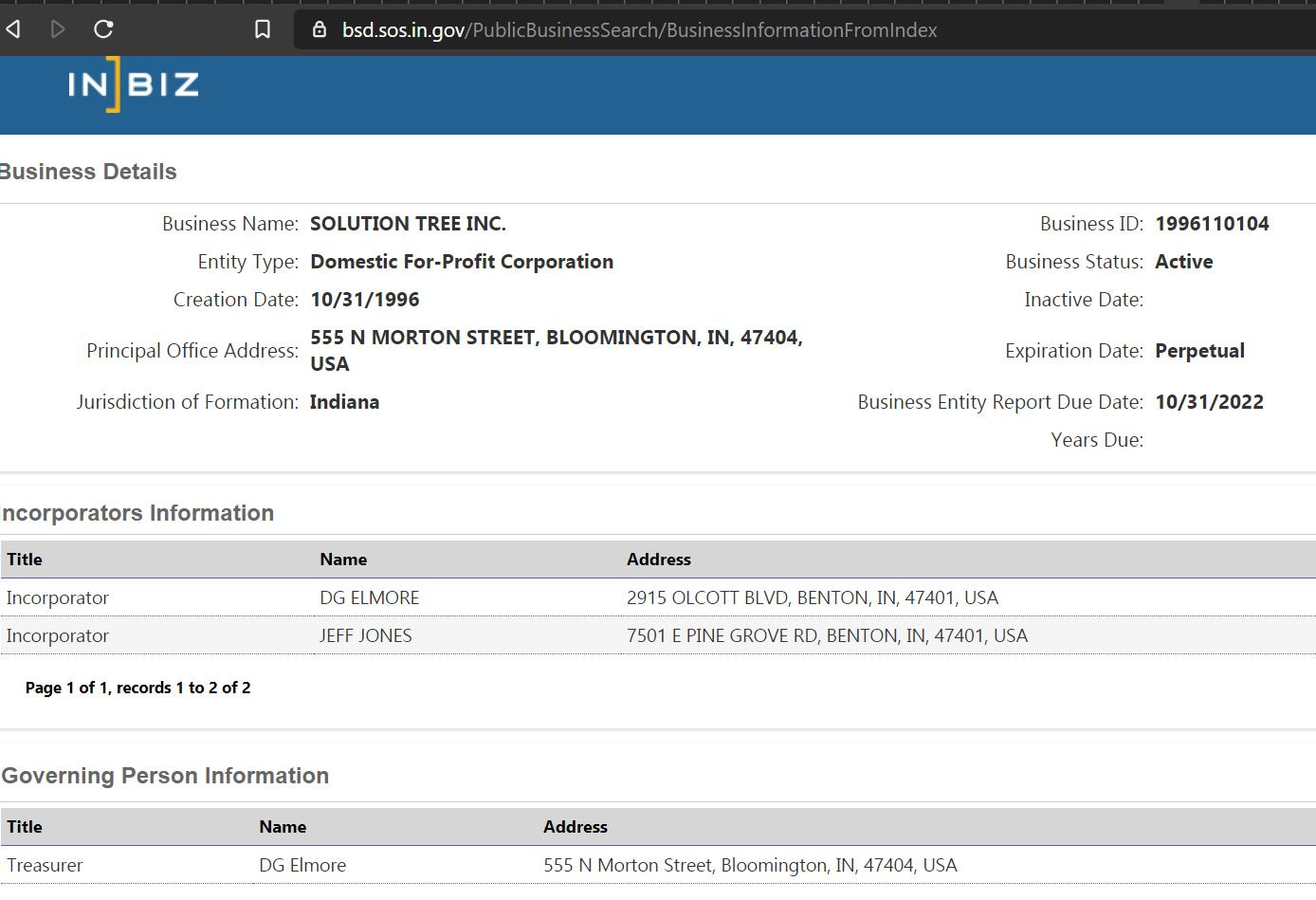Screen dimensions: 1316x900
Task: Select business name SOLUTION TREE INC.
Action: pyautogui.click(x=408, y=224)
